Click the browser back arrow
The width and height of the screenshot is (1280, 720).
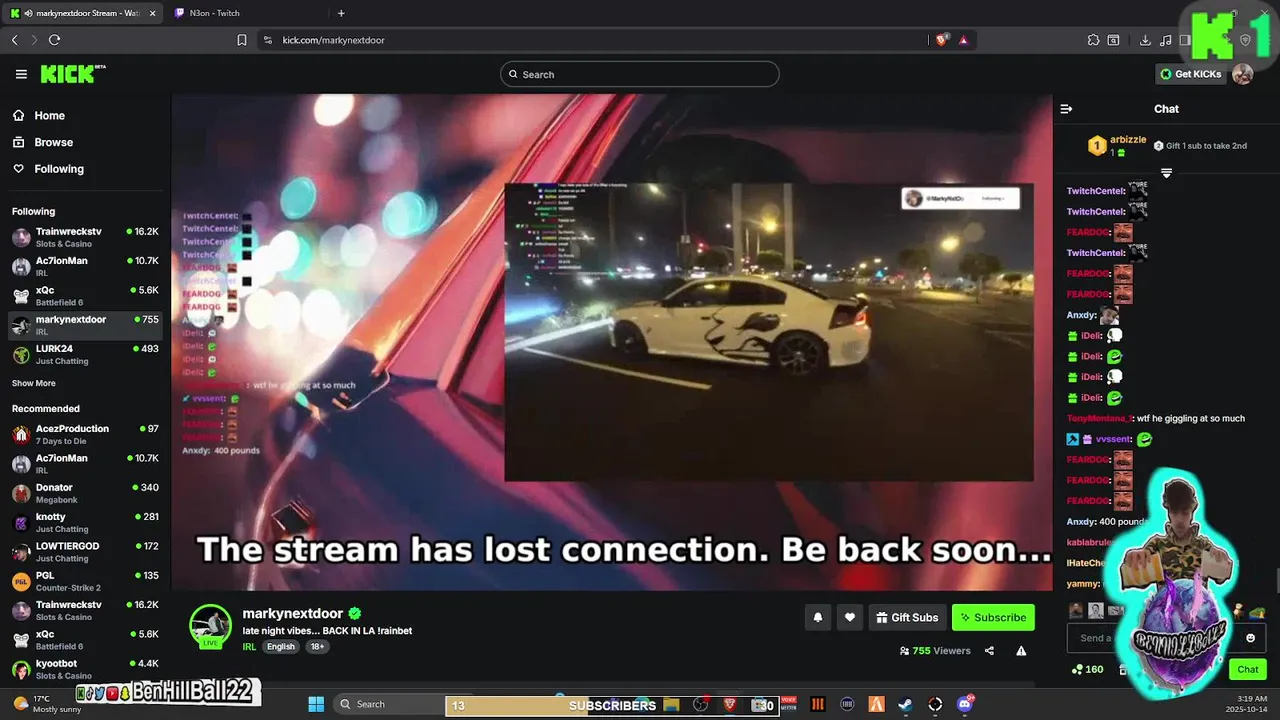[14, 40]
